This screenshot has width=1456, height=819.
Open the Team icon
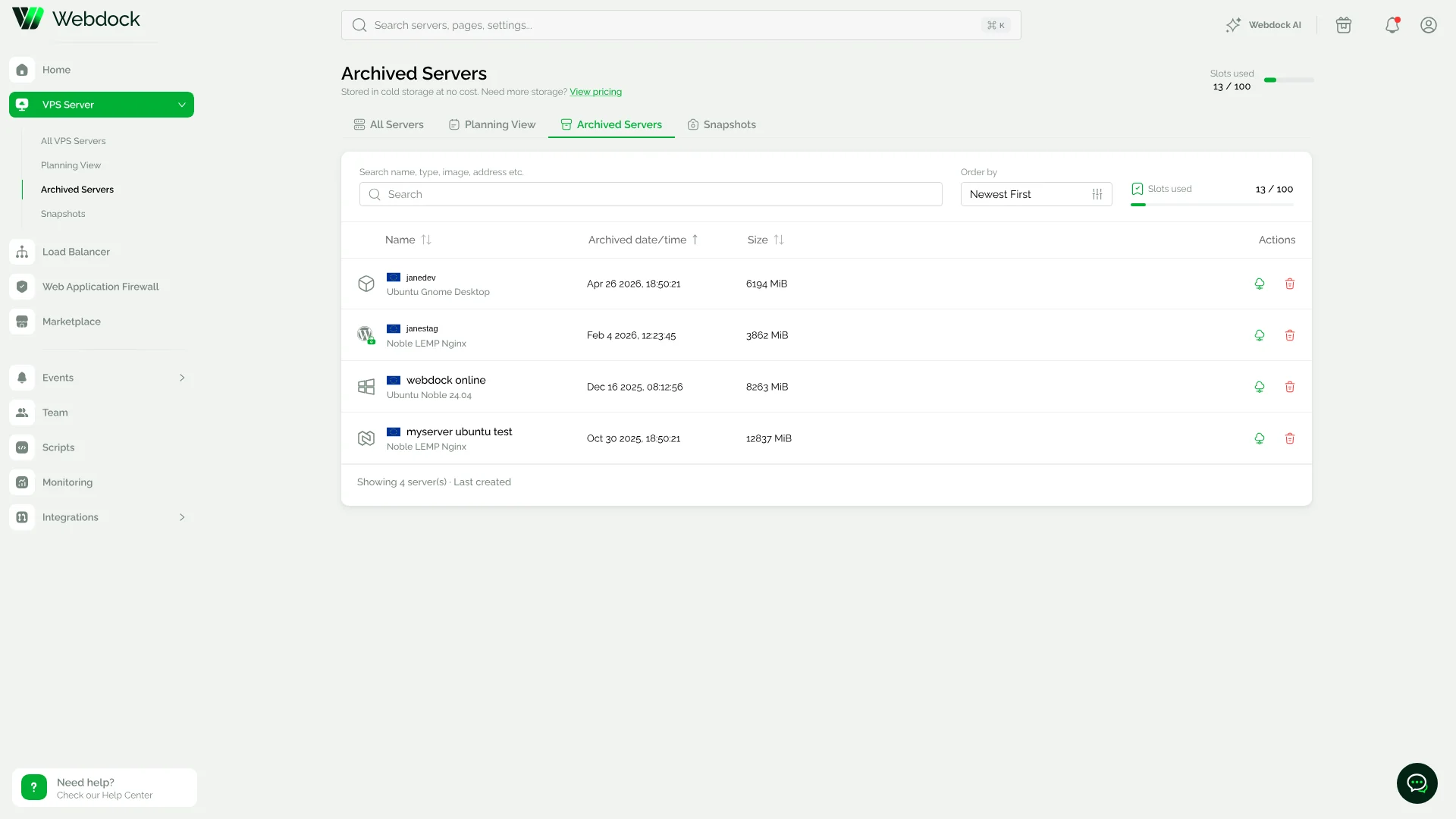22,413
